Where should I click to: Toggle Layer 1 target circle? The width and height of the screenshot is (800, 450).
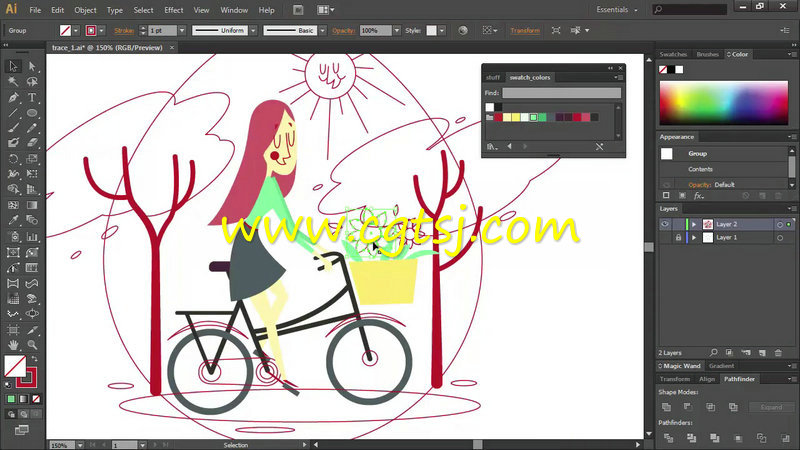coord(780,238)
